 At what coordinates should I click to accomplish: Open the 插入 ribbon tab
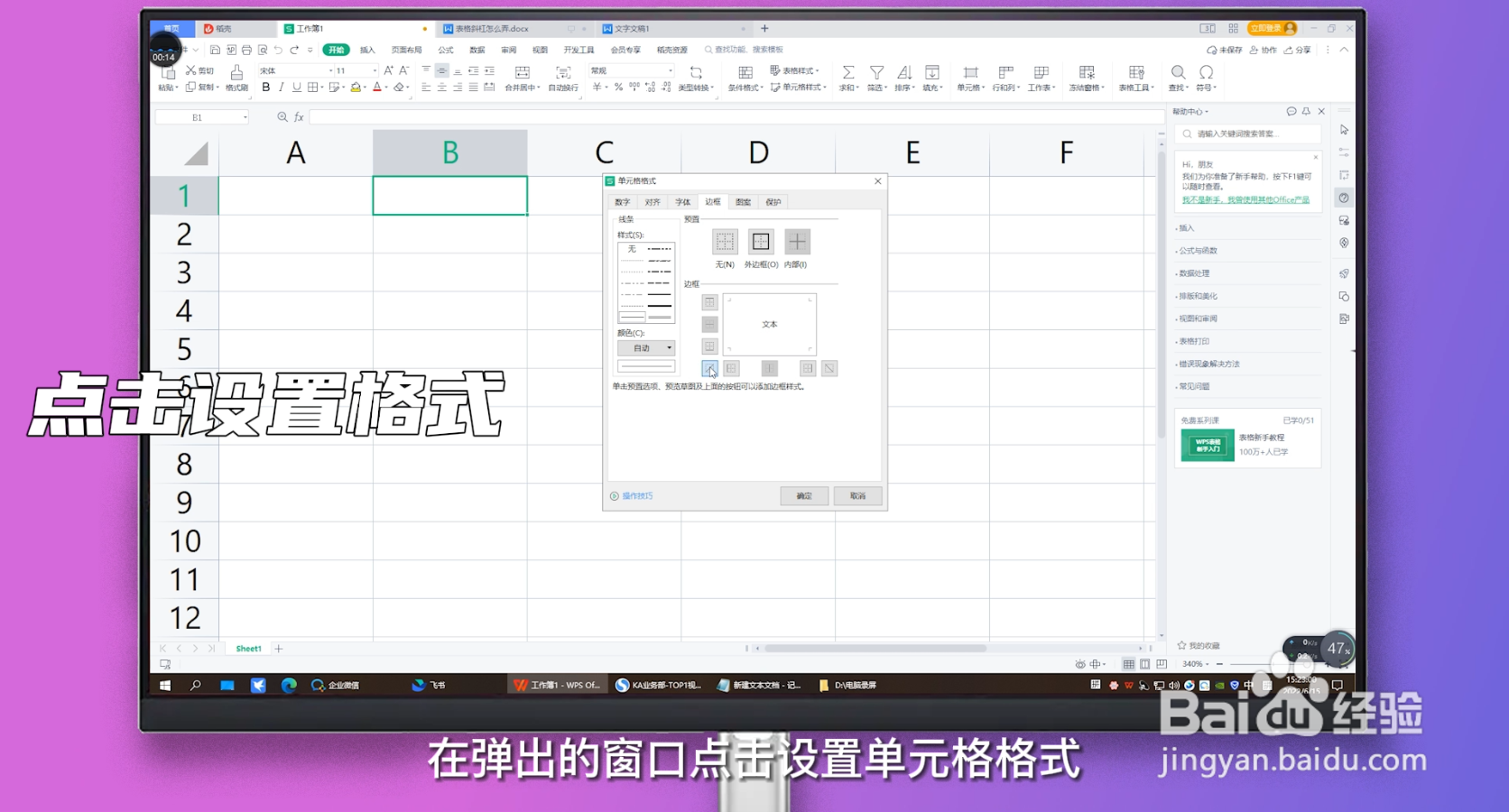(x=367, y=50)
